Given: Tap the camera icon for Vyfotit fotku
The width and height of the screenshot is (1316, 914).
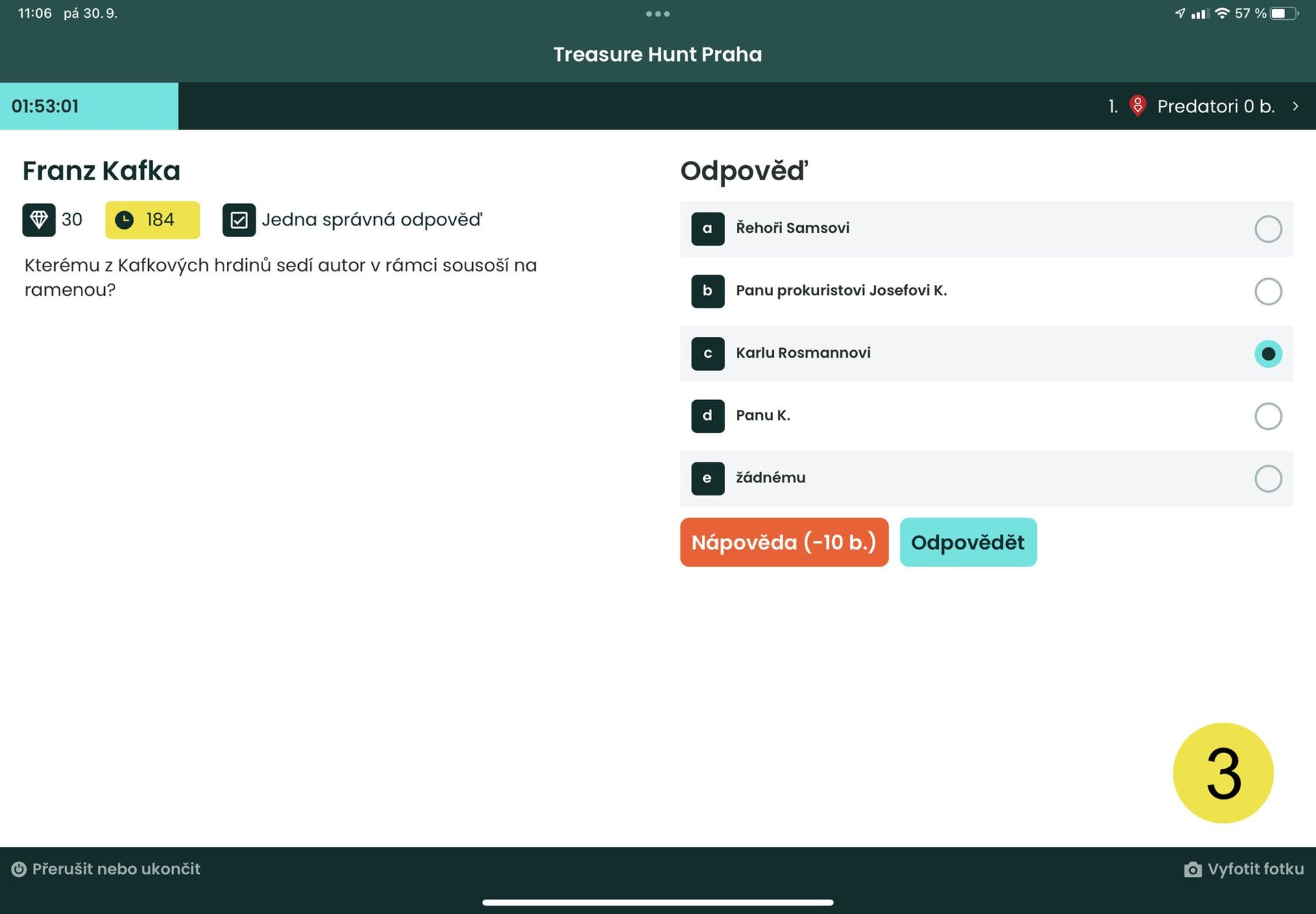Looking at the screenshot, I should [x=1193, y=869].
